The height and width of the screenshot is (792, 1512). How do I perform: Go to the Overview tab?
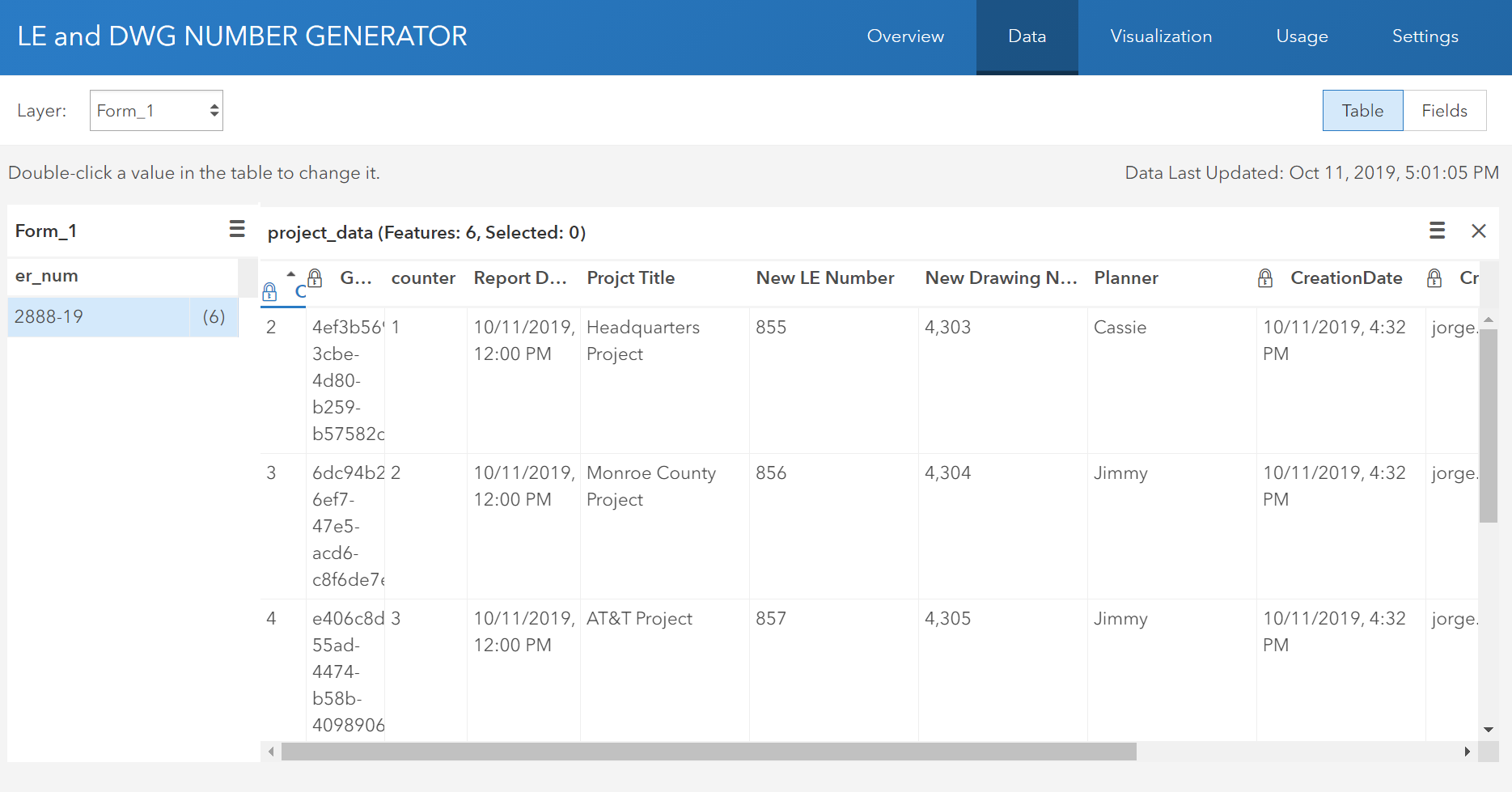coord(905,36)
